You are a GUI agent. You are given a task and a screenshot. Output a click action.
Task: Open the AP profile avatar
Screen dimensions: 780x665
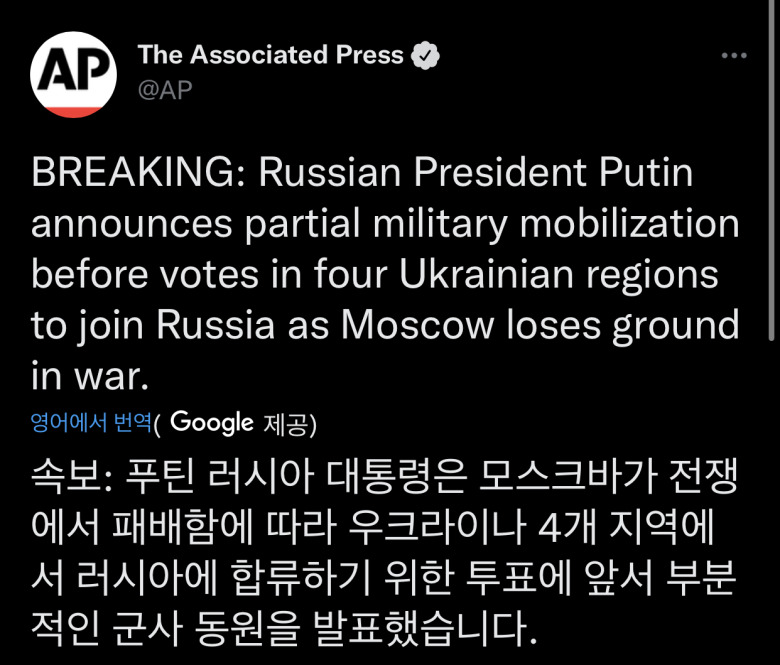click(74, 75)
